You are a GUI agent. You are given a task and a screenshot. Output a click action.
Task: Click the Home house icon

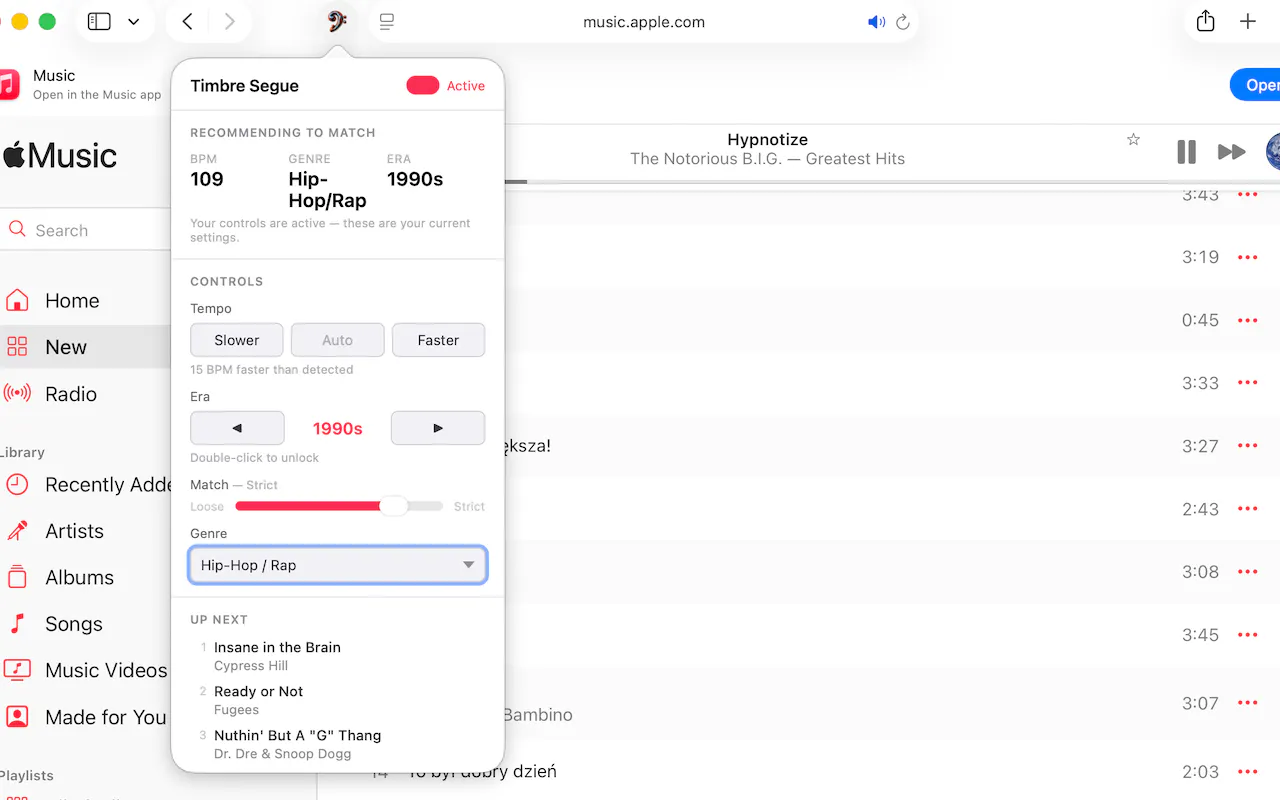pyautogui.click(x=16, y=300)
